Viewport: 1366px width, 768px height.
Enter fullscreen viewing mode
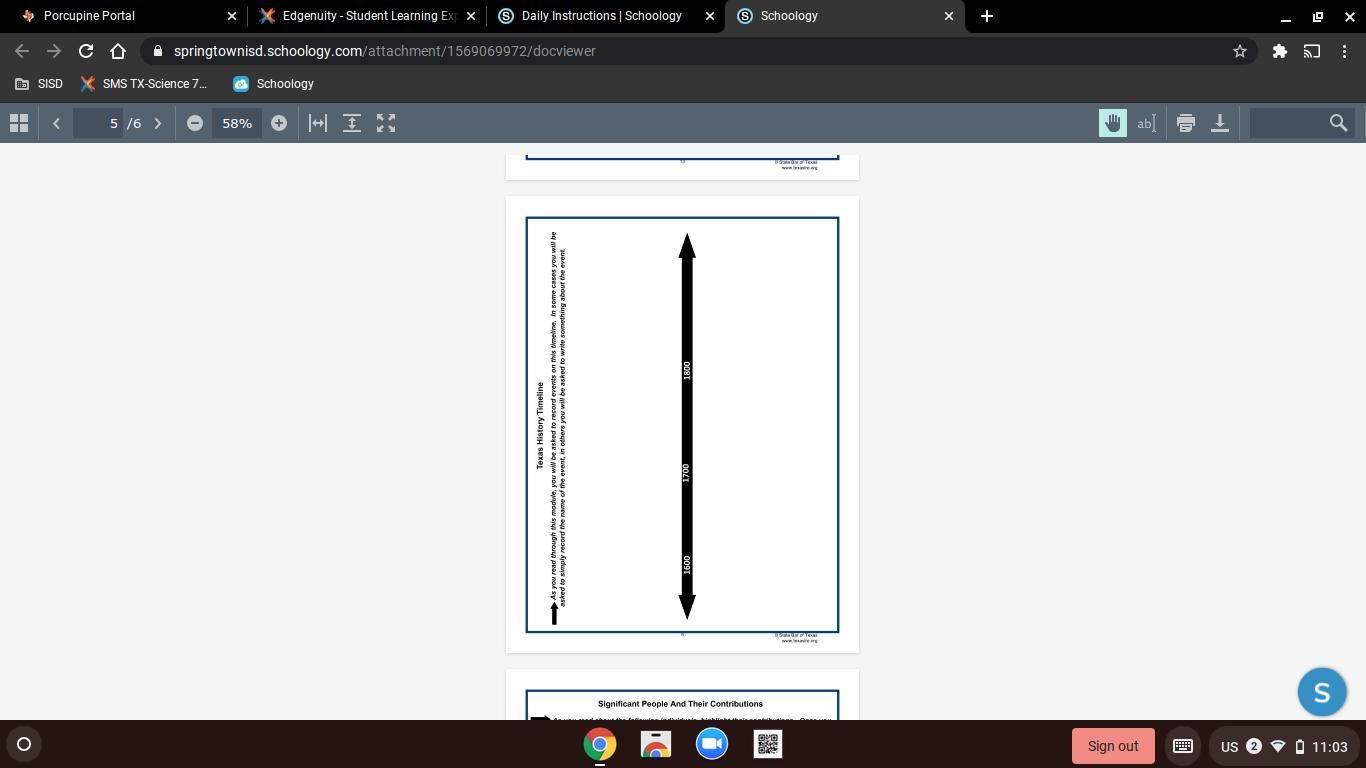386,123
